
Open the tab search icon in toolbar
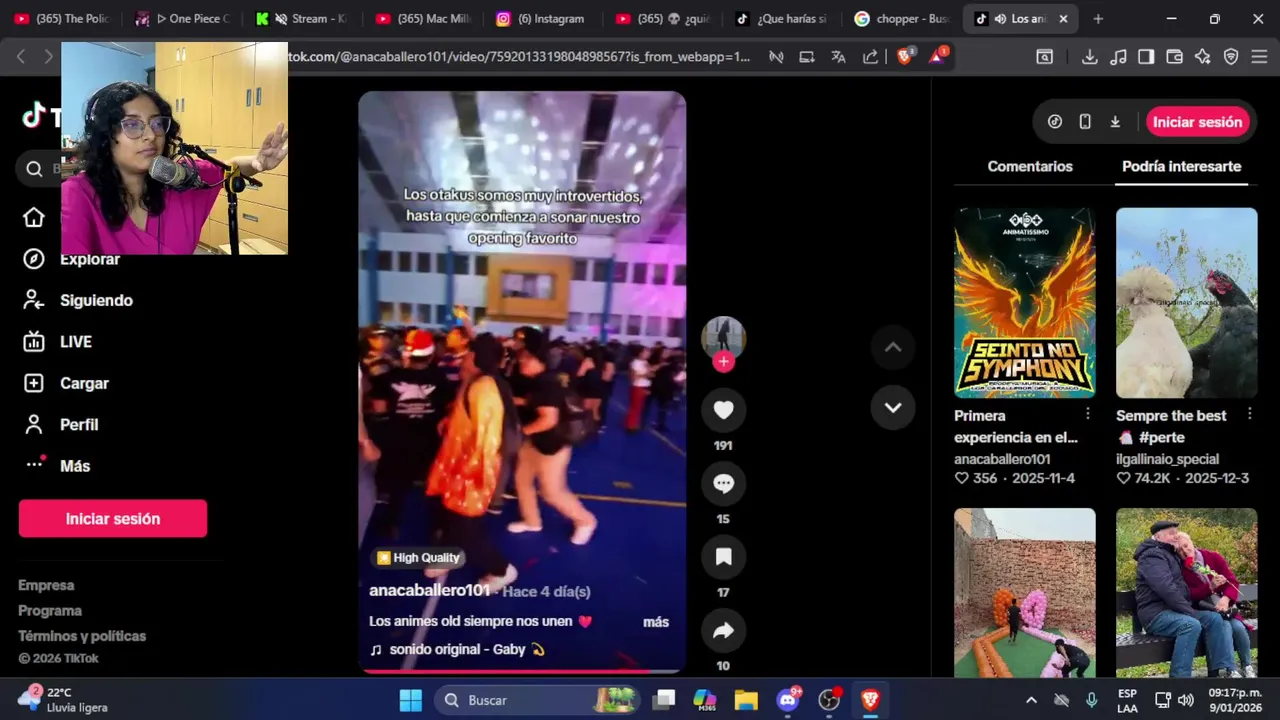tap(1044, 57)
